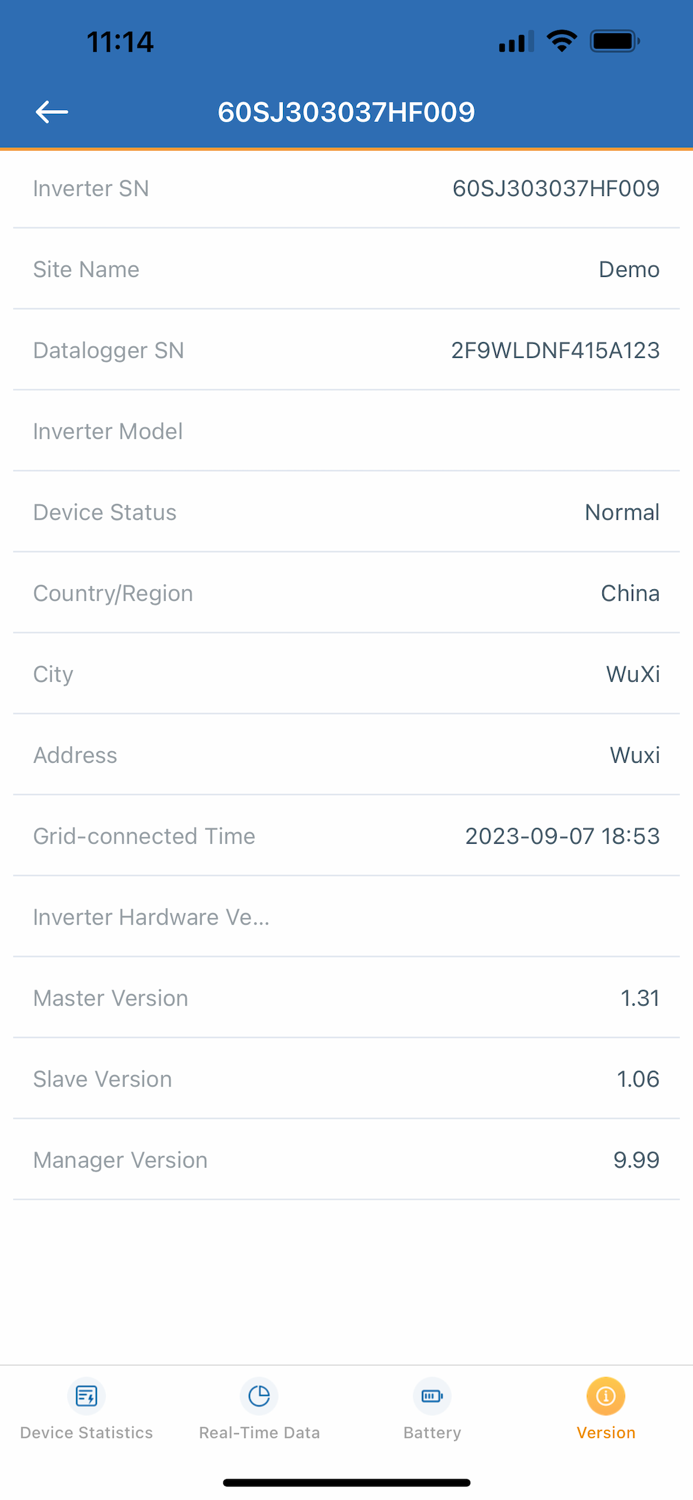The width and height of the screenshot is (693, 1500).
Task: Tap the home indicator bar at bottom
Action: pyautogui.click(x=346, y=1482)
